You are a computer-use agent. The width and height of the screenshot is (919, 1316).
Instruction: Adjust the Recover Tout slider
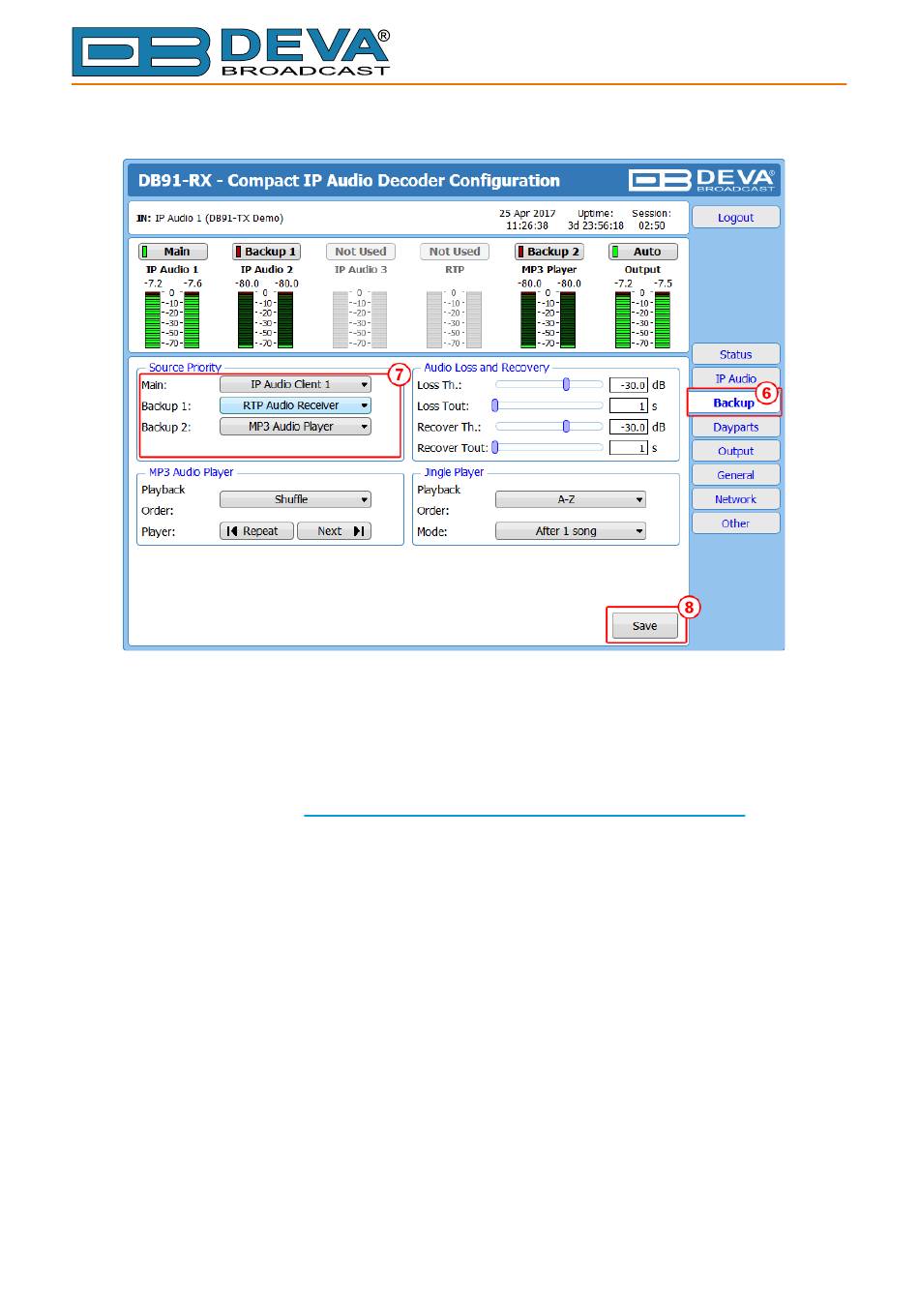pos(549,448)
